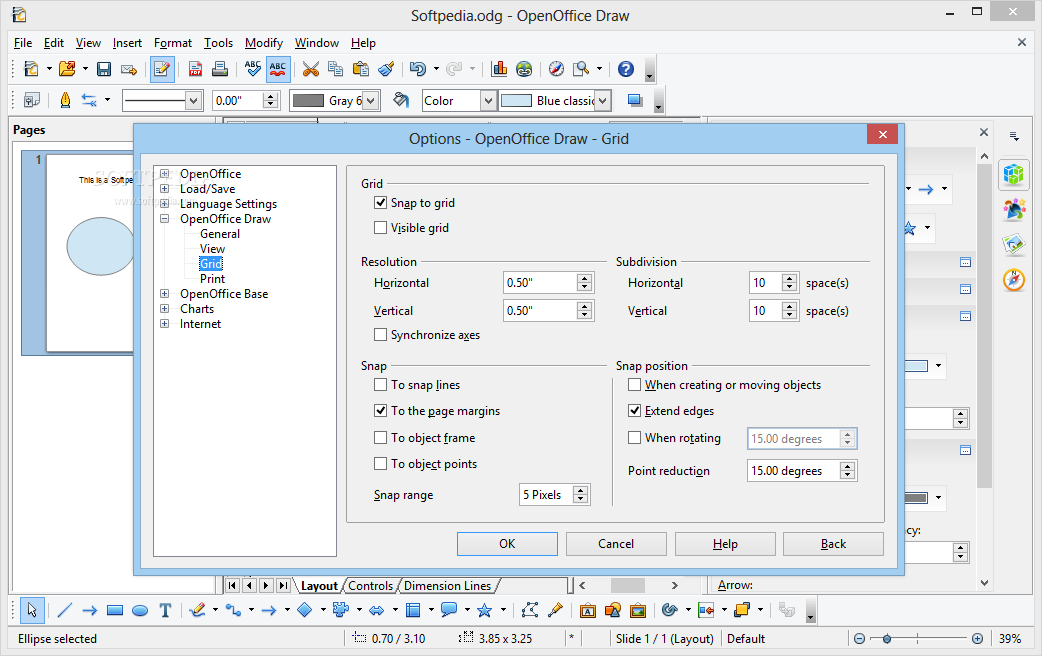Viewport: 1042px width, 656px height.
Task: Click the Cut scissors icon
Action: (x=310, y=69)
